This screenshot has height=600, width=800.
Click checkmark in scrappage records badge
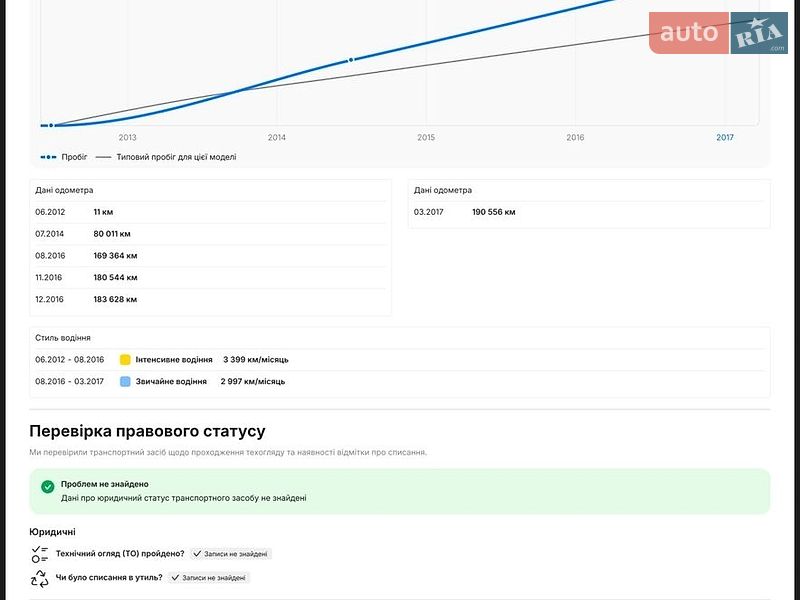175,578
